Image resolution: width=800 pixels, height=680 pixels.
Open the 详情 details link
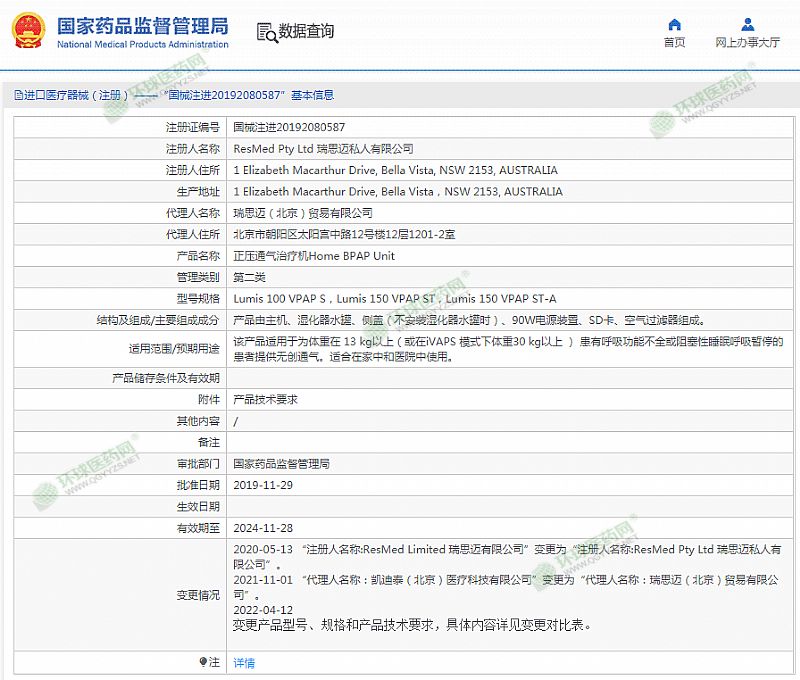click(x=244, y=663)
